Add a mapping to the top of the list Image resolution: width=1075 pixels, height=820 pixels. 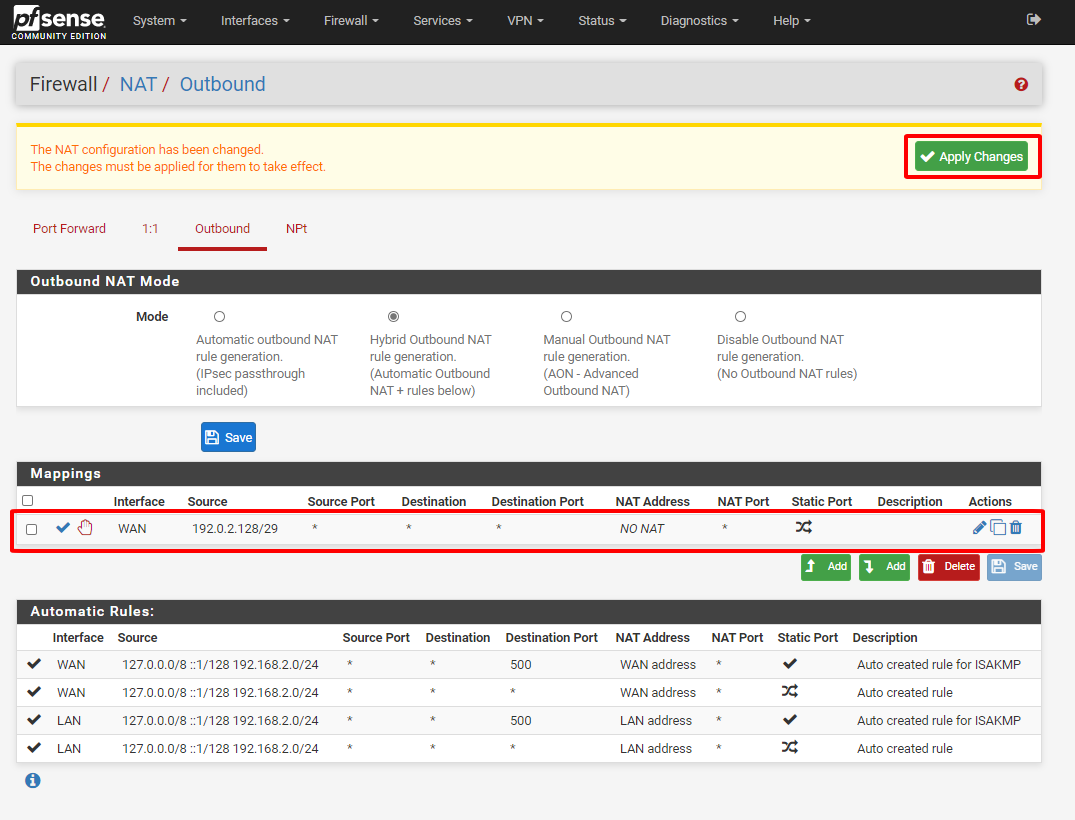tap(825, 566)
